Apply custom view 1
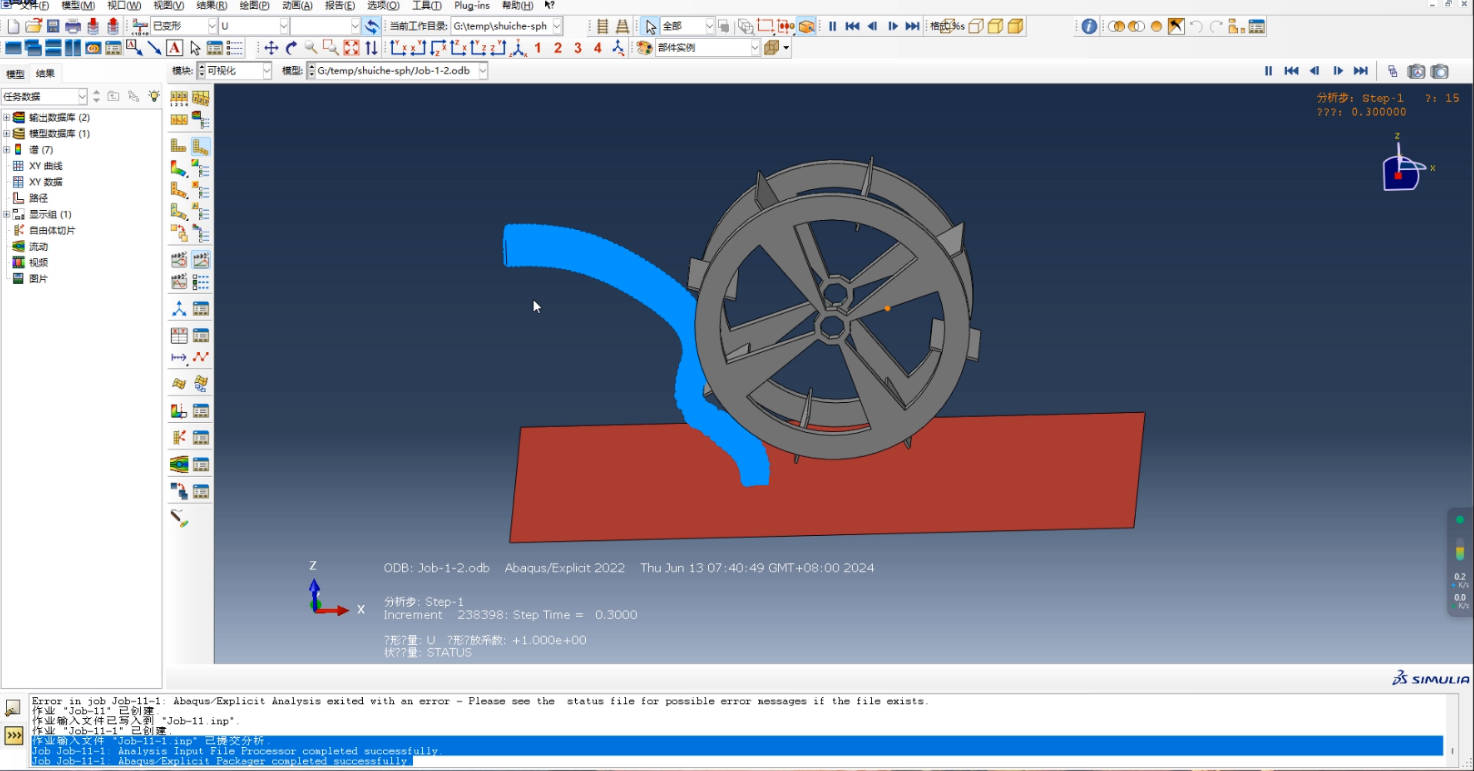The height and width of the screenshot is (771, 1474). 538,47
